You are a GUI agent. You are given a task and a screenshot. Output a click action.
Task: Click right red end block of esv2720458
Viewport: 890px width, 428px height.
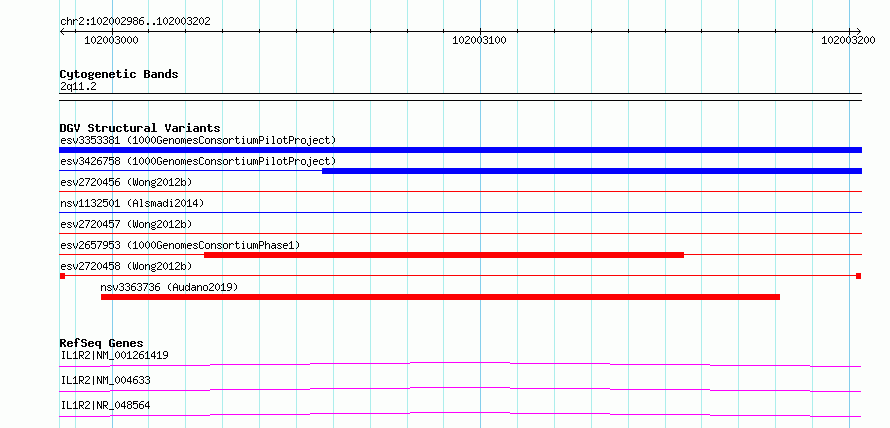(x=859, y=276)
